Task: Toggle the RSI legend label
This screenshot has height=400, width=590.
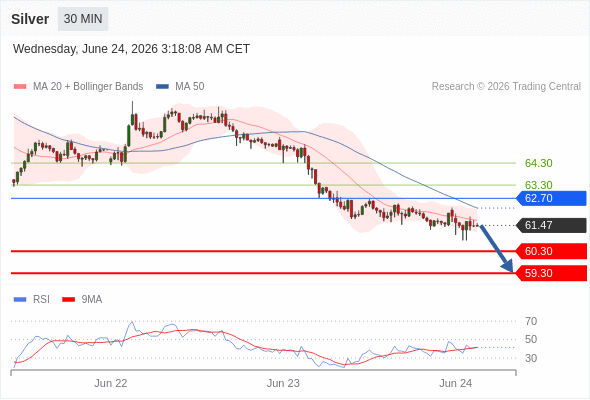Action: 41,300
